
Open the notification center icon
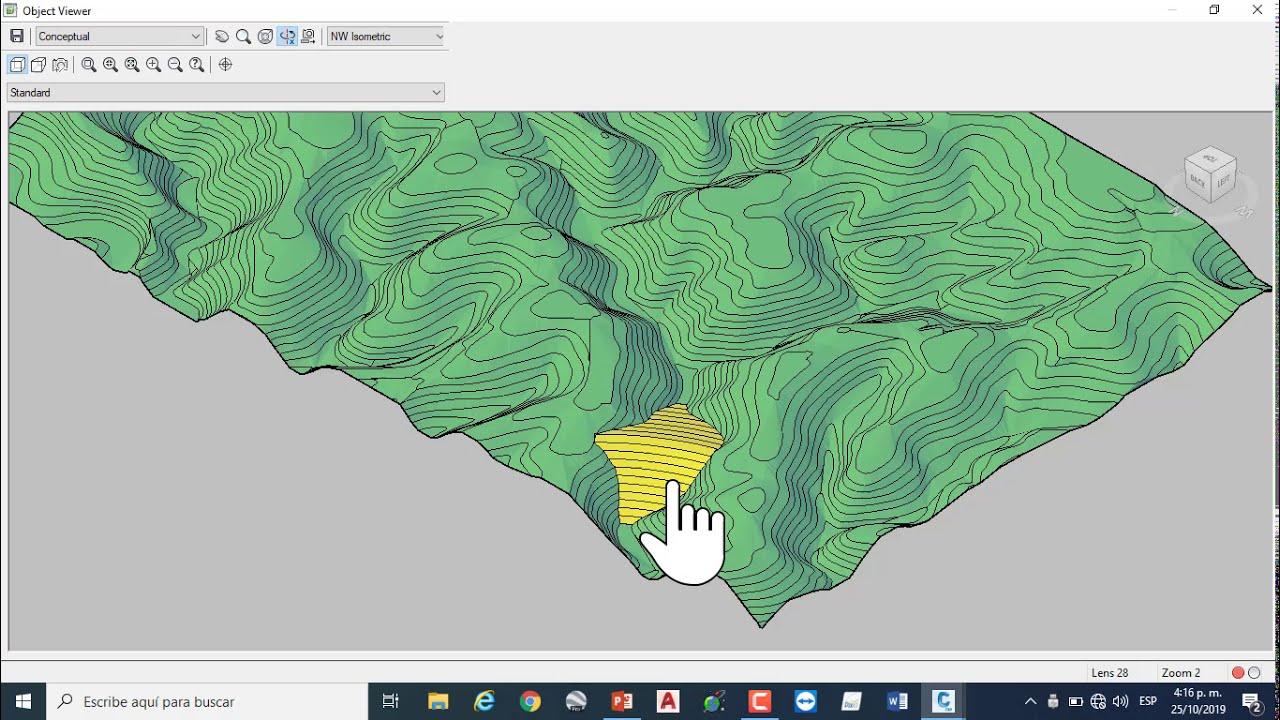point(1252,702)
